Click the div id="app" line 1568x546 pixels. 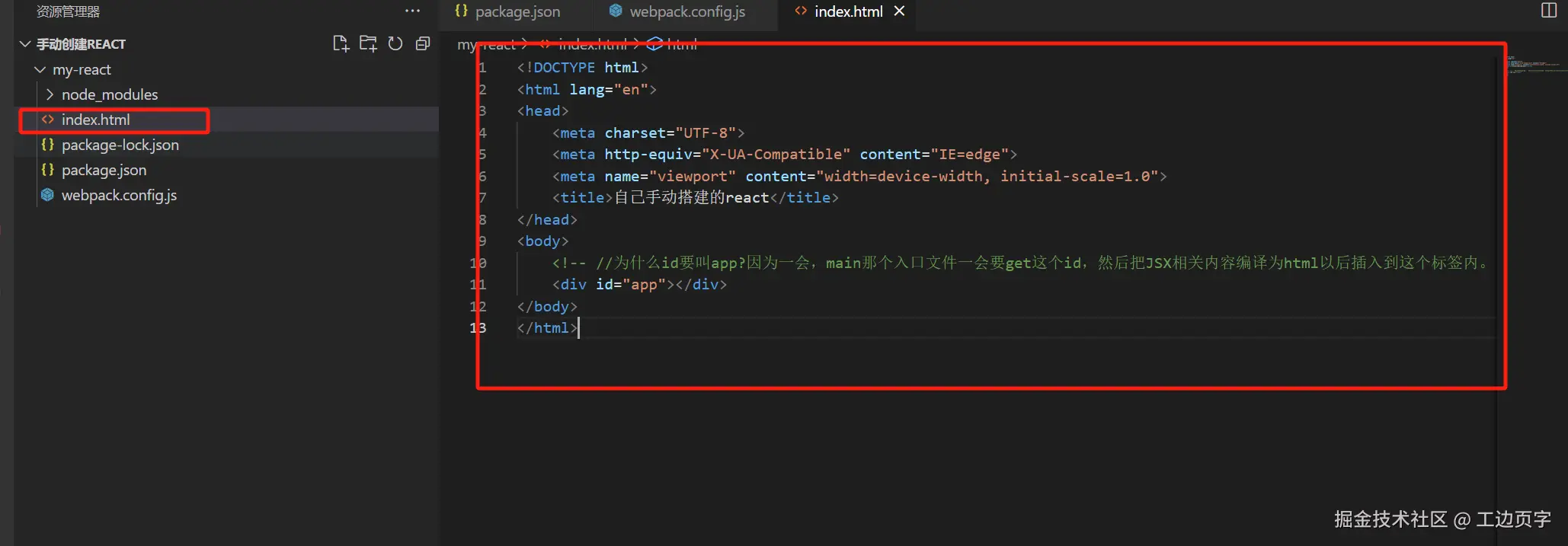pos(639,285)
